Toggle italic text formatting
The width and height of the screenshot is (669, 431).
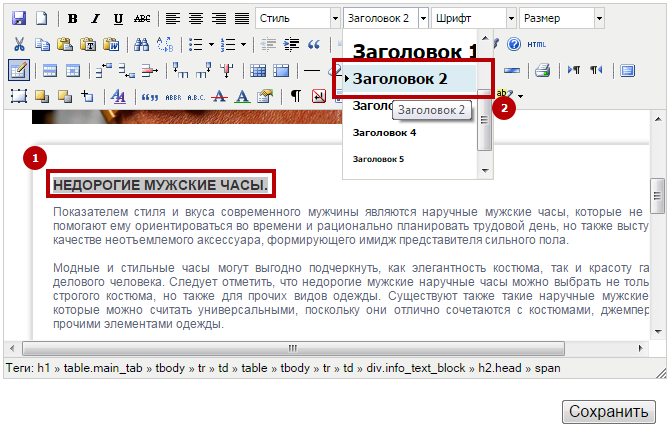coord(97,18)
